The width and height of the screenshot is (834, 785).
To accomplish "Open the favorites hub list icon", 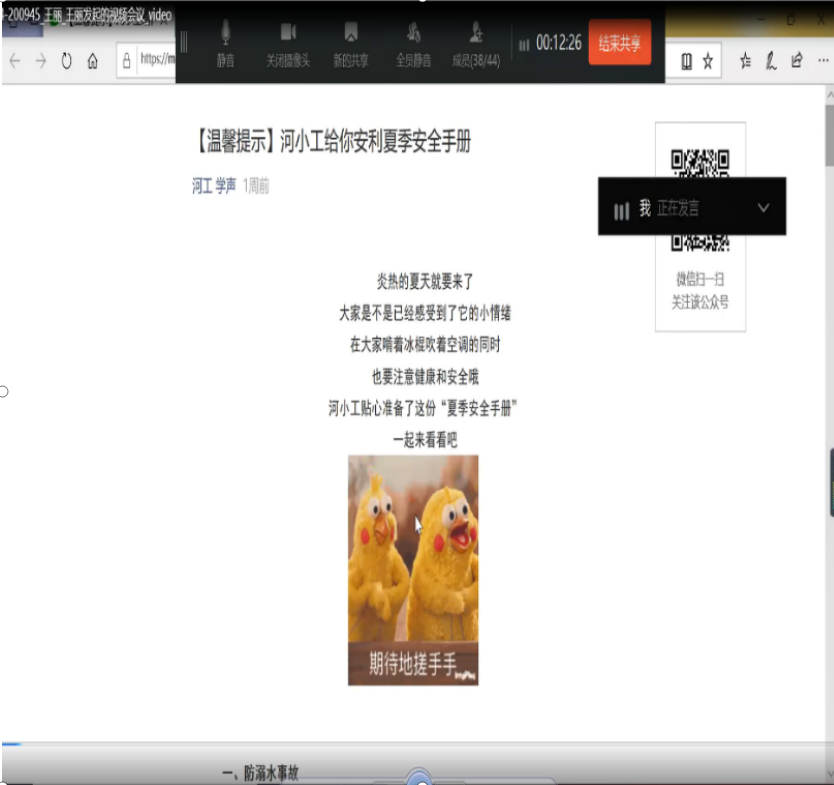I will click(x=744, y=60).
